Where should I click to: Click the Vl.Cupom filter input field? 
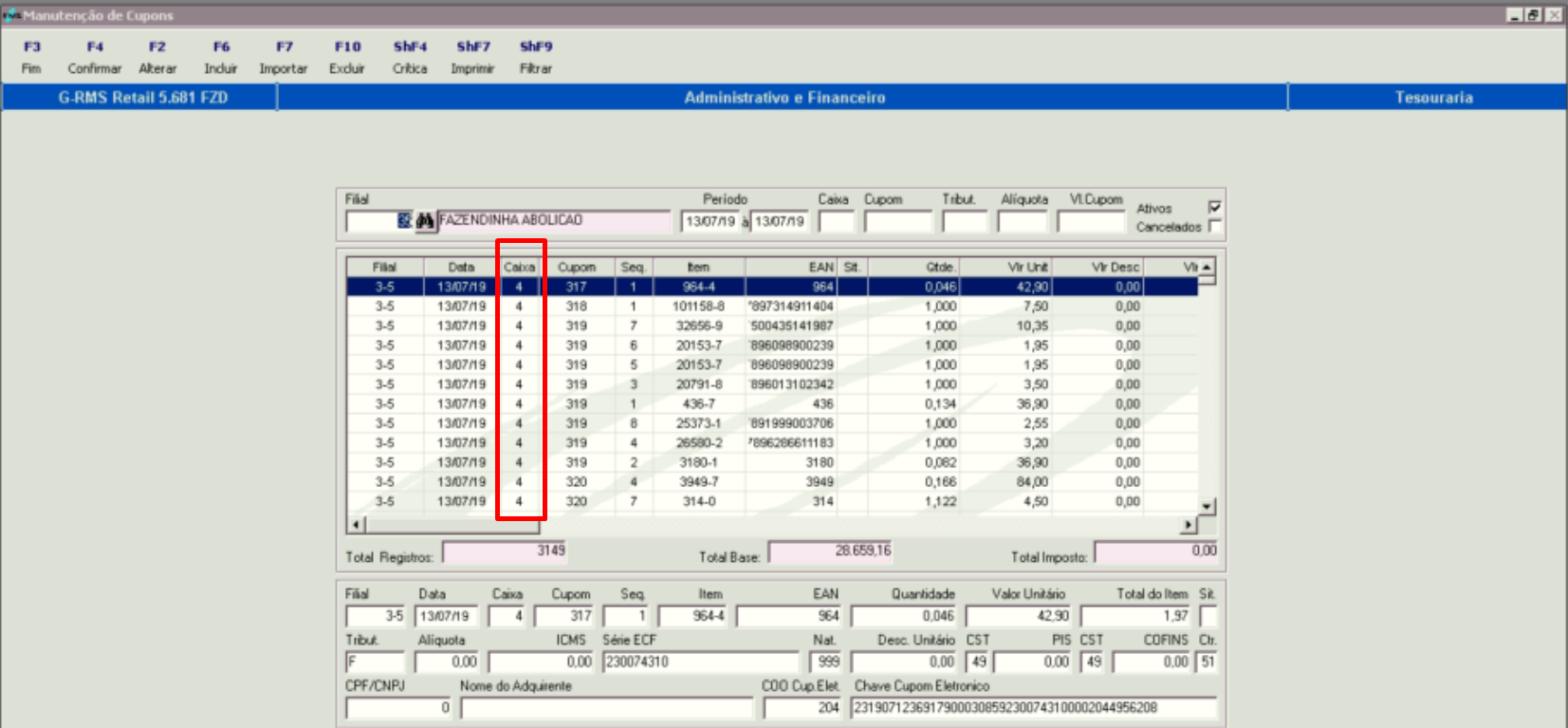pos(1091,221)
